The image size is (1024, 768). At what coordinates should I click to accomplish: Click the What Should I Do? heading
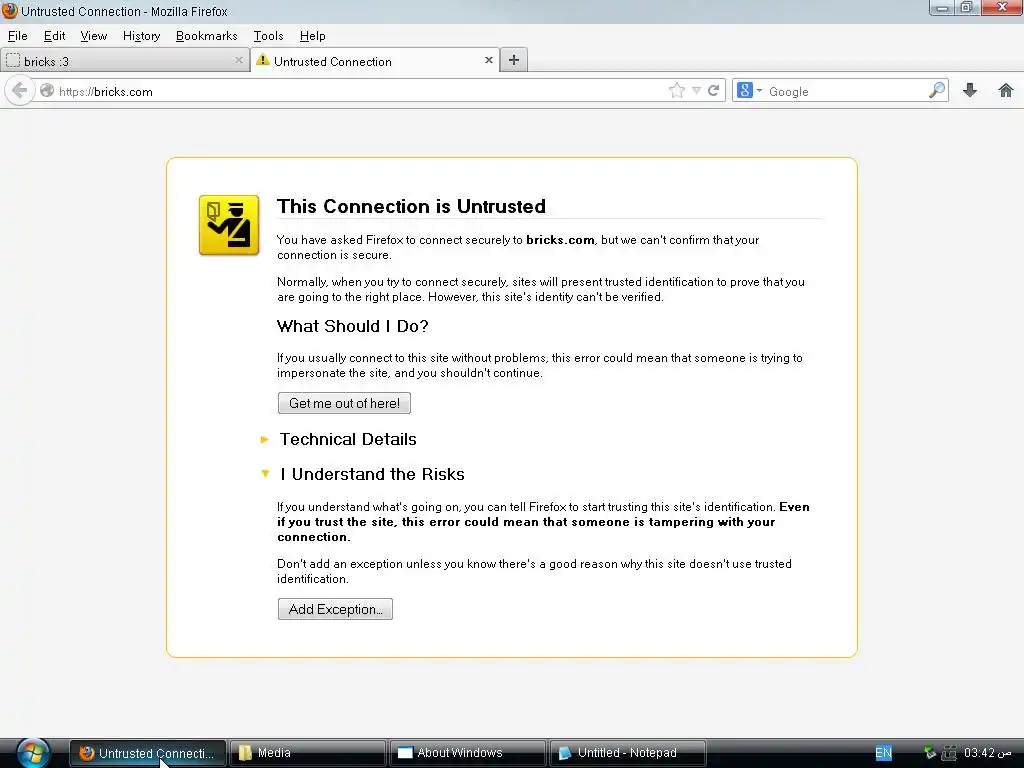click(353, 326)
